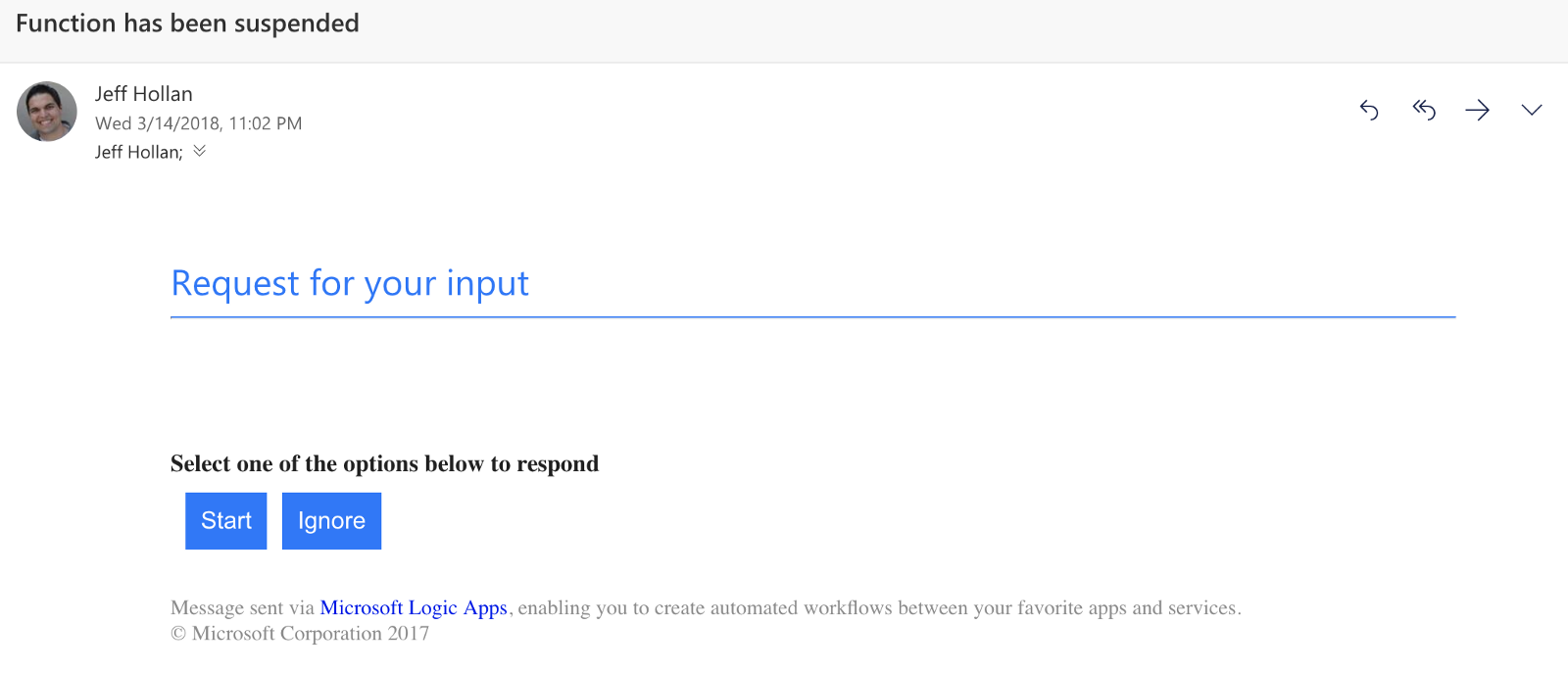Click 'Select one of the options below' text
1568x673 pixels.
coord(384,464)
